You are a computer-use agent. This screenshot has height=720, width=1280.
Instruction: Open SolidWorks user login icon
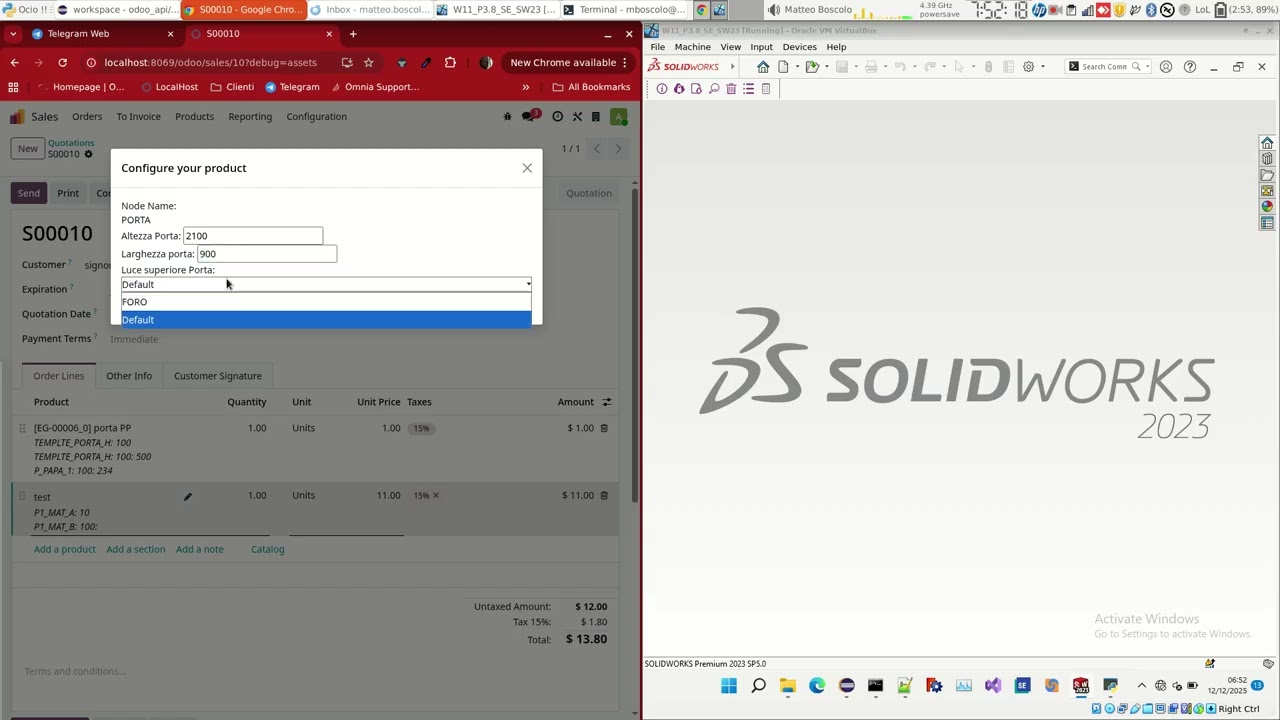pyautogui.click(x=1165, y=67)
